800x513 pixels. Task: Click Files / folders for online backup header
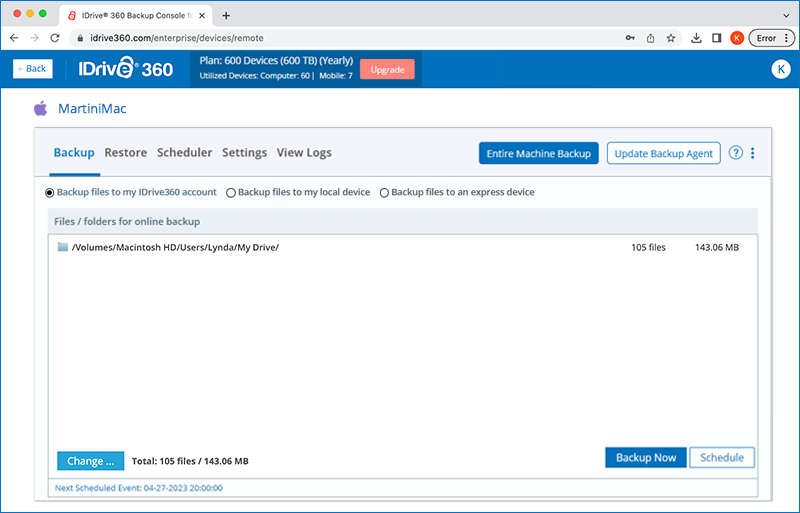pos(127,222)
